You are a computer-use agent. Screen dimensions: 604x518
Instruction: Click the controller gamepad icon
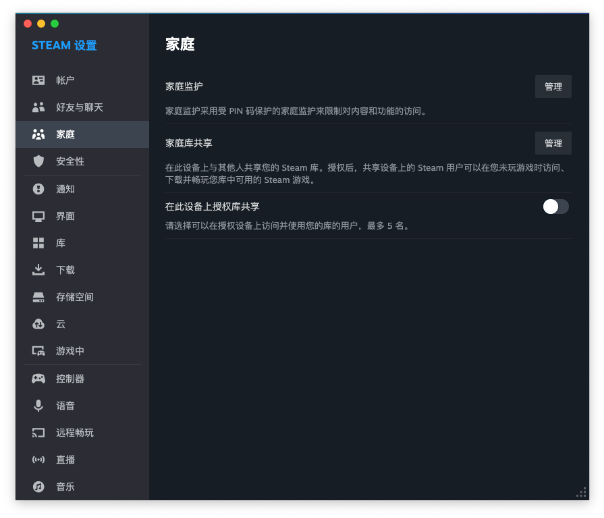coord(38,379)
